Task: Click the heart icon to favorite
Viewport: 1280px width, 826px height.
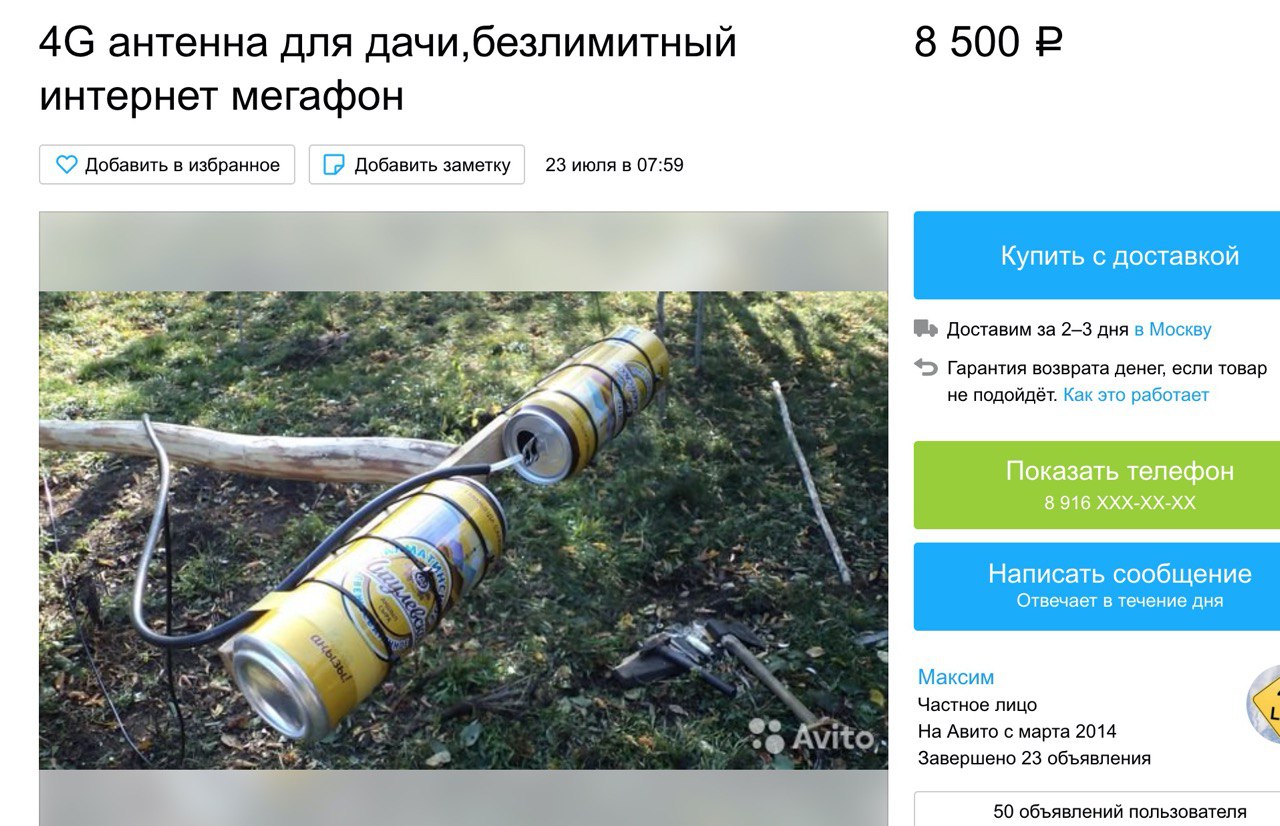Action: (66, 165)
